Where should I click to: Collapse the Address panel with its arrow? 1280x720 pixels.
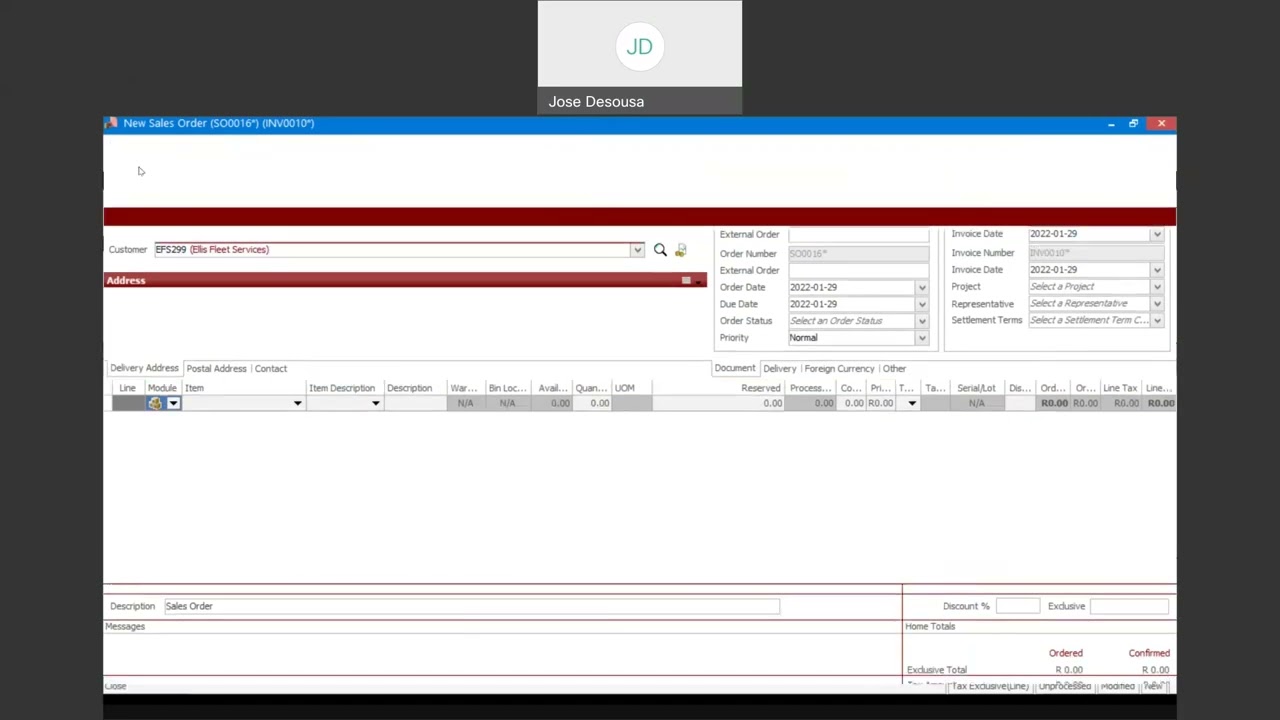[x=699, y=281]
